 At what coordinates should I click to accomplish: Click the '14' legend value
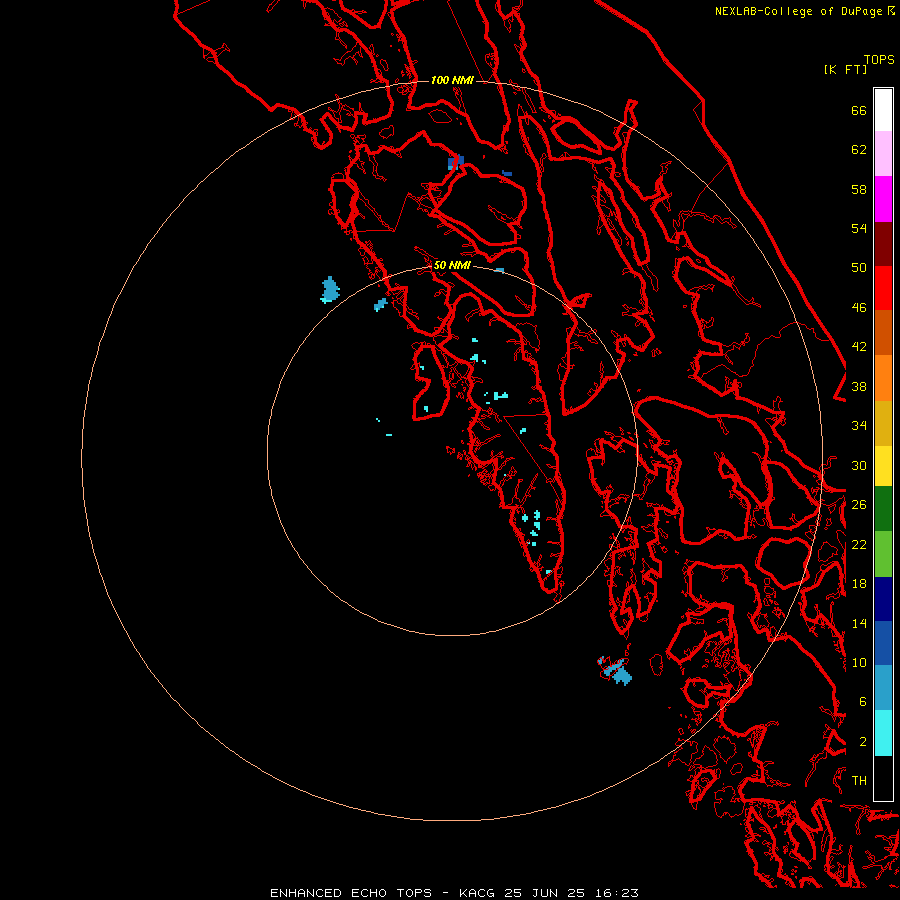[859, 623]
